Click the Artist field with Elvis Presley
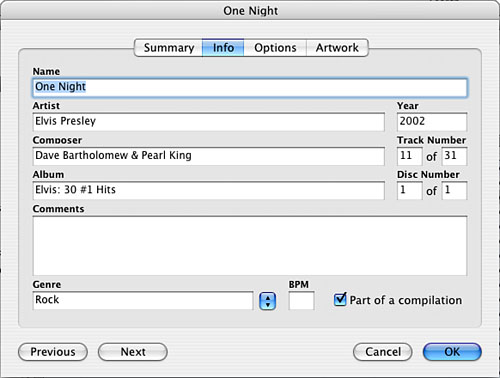500x378 pixels. (209, 122)
